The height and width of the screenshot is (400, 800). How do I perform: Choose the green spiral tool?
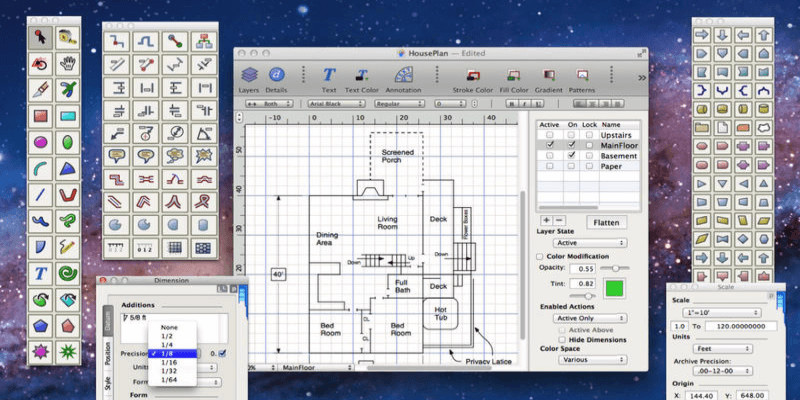[67, 273]
